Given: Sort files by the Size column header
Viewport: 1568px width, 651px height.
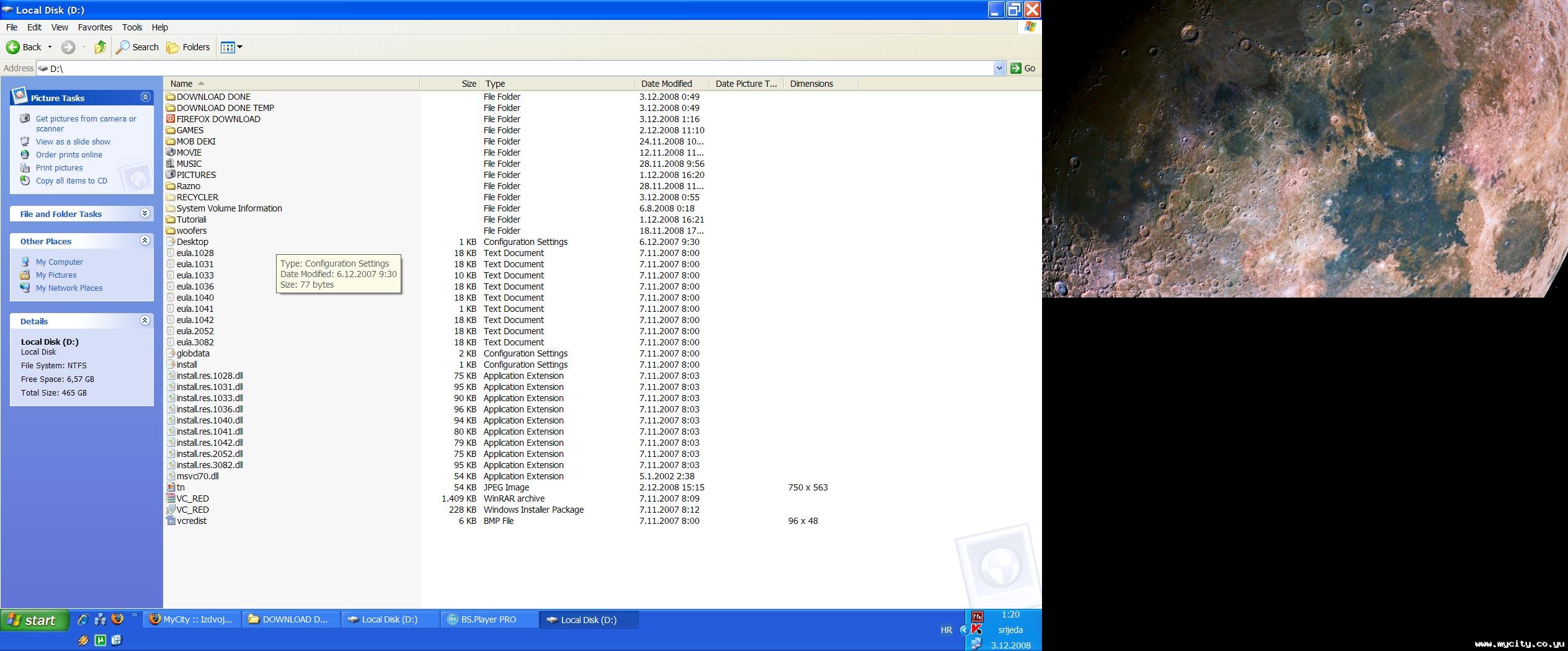Looking at the screenshot, I should (449, 84).
